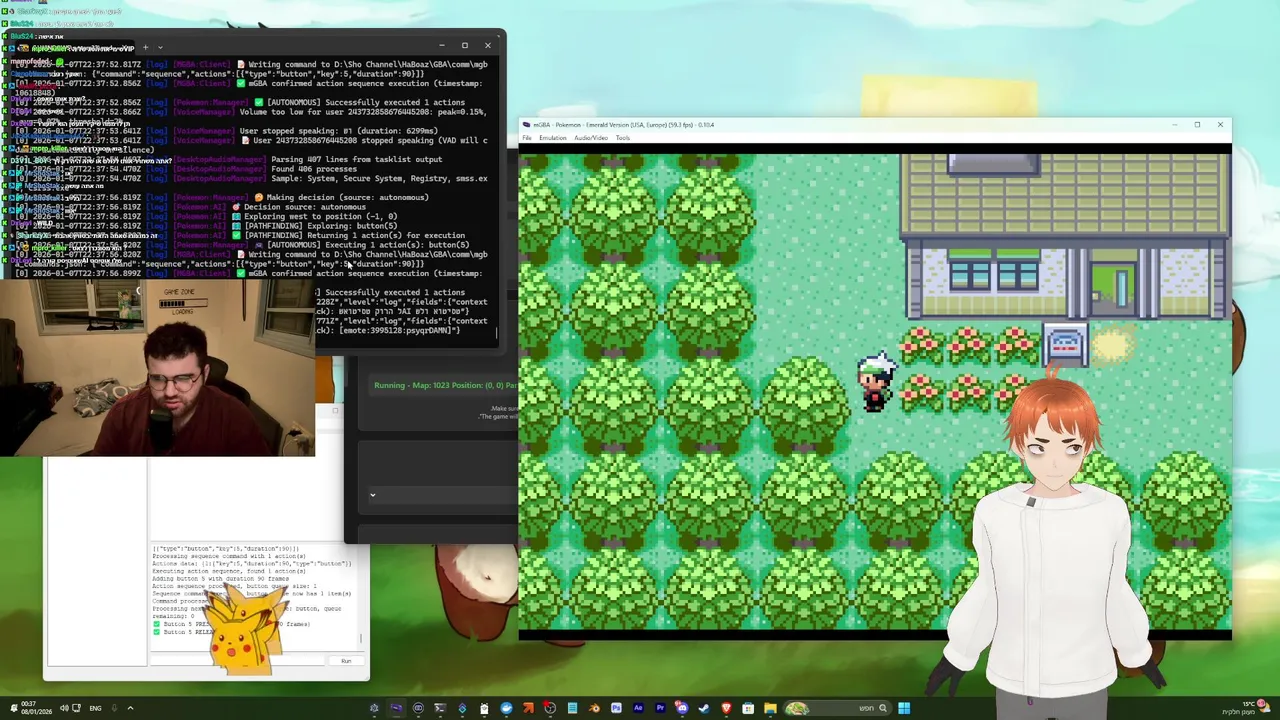Open the blue diamond icon on taskbar
This screenshot has height=720, width=1280.
pos(462,708)
